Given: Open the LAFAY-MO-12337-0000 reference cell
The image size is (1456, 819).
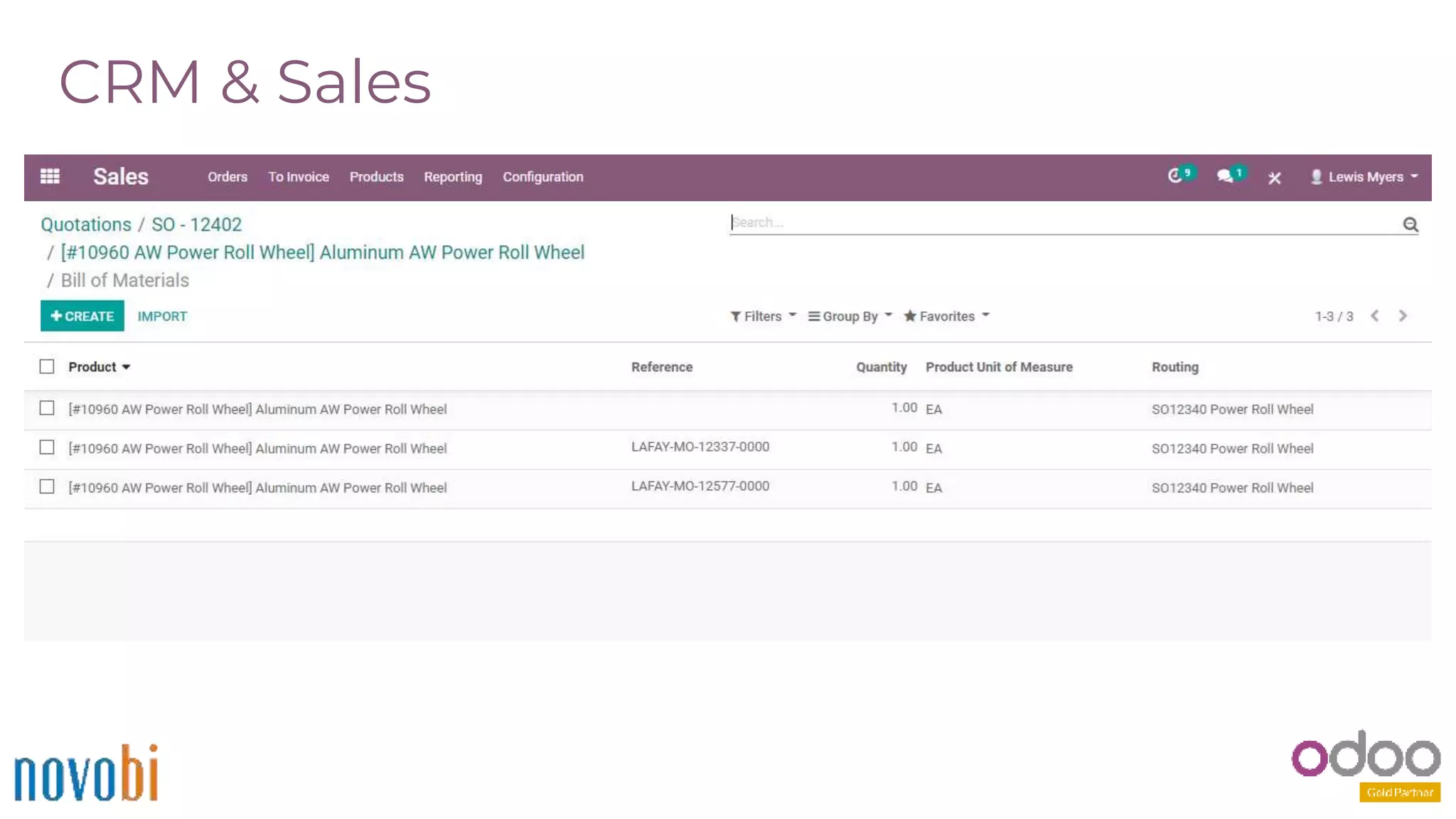Looking at the screenshot, I should [x=700, y=446].
